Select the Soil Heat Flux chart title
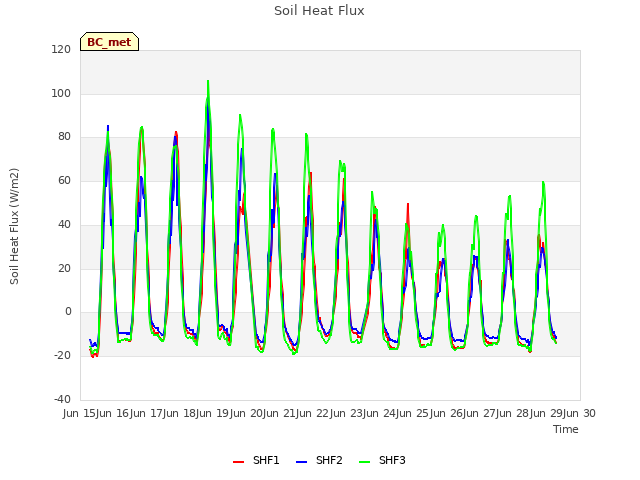The width and height of the screenshot is (640, 480). tap(319, 11)
